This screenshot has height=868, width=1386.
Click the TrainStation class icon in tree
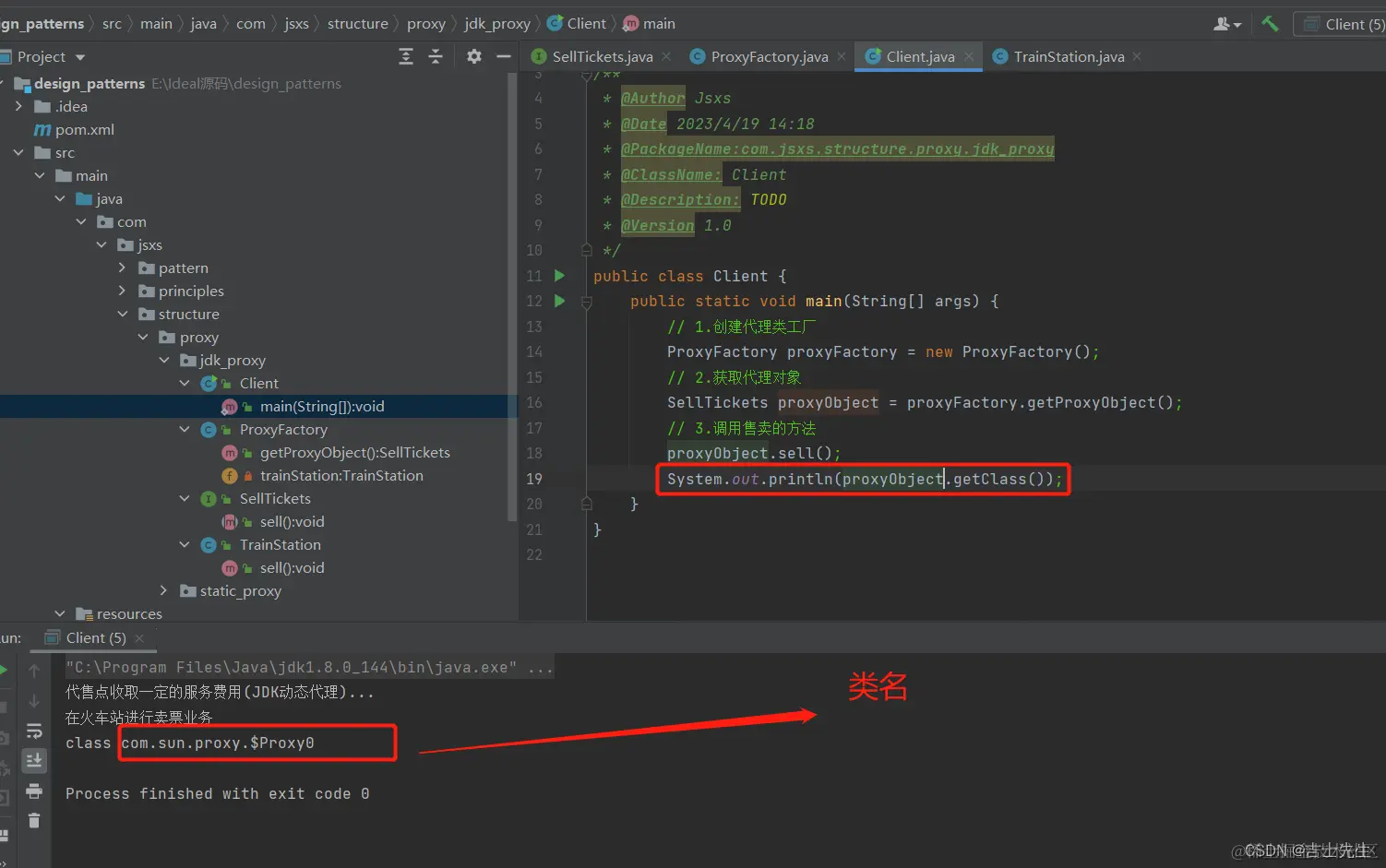tap(209, 545)
